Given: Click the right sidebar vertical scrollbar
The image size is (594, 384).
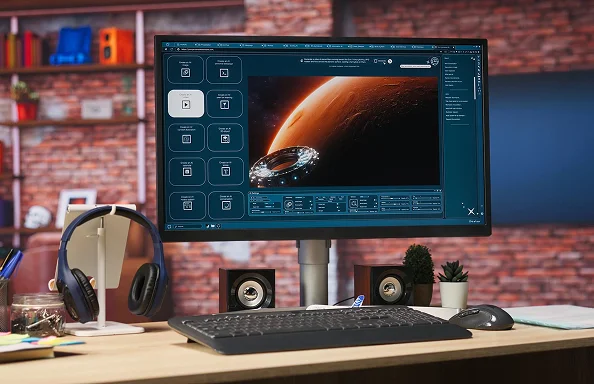Looking at the screenshot, I should point(474,87).
